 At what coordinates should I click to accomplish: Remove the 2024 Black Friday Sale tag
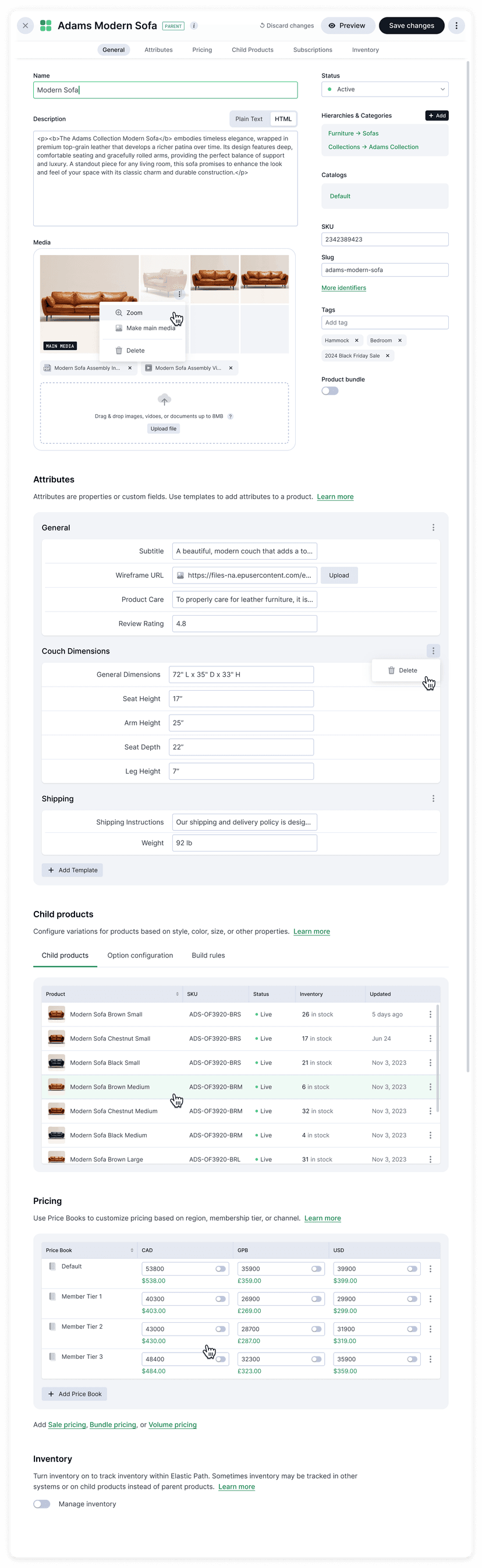388,356
